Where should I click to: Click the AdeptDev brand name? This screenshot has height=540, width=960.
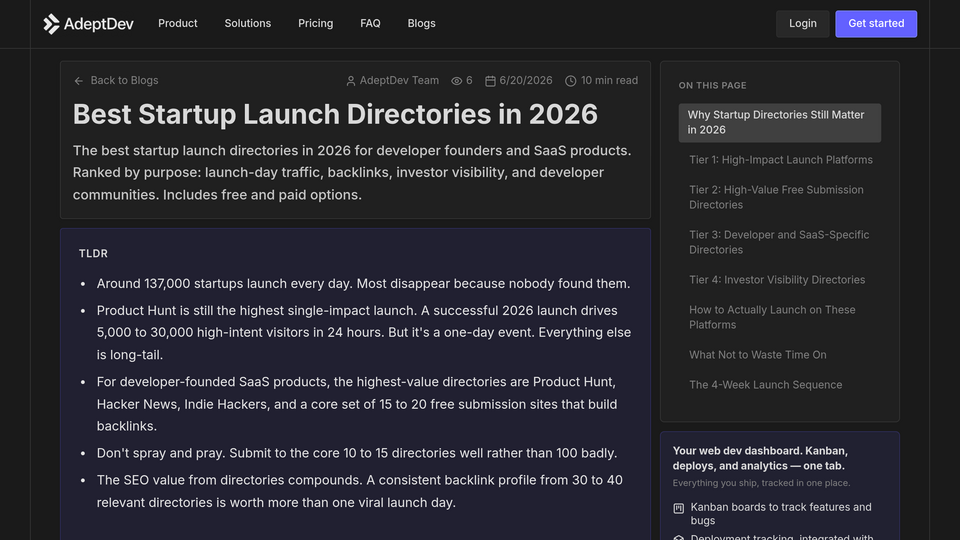pos(99,24)
